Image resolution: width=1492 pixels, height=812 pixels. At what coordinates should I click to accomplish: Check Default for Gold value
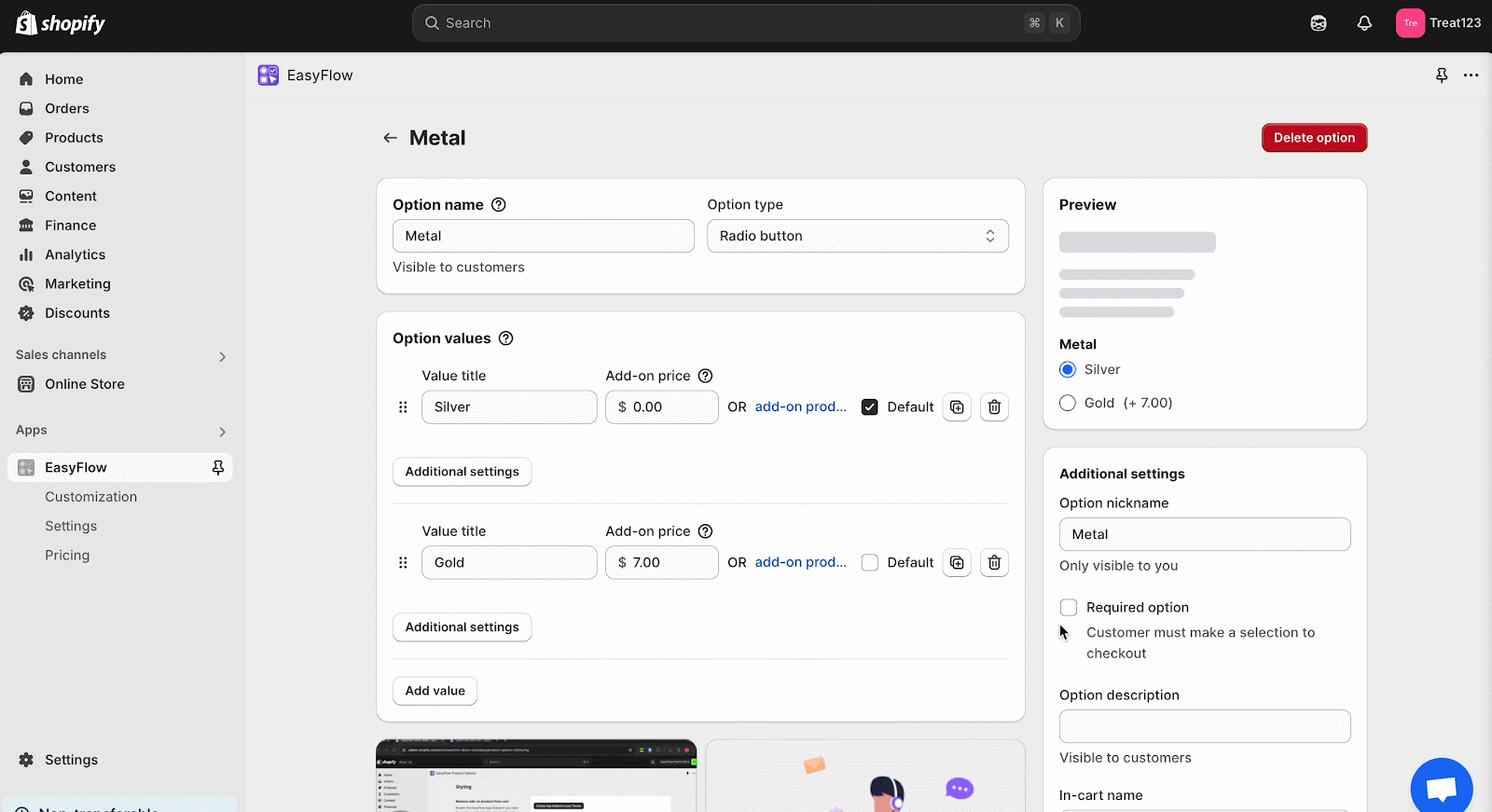870,563
